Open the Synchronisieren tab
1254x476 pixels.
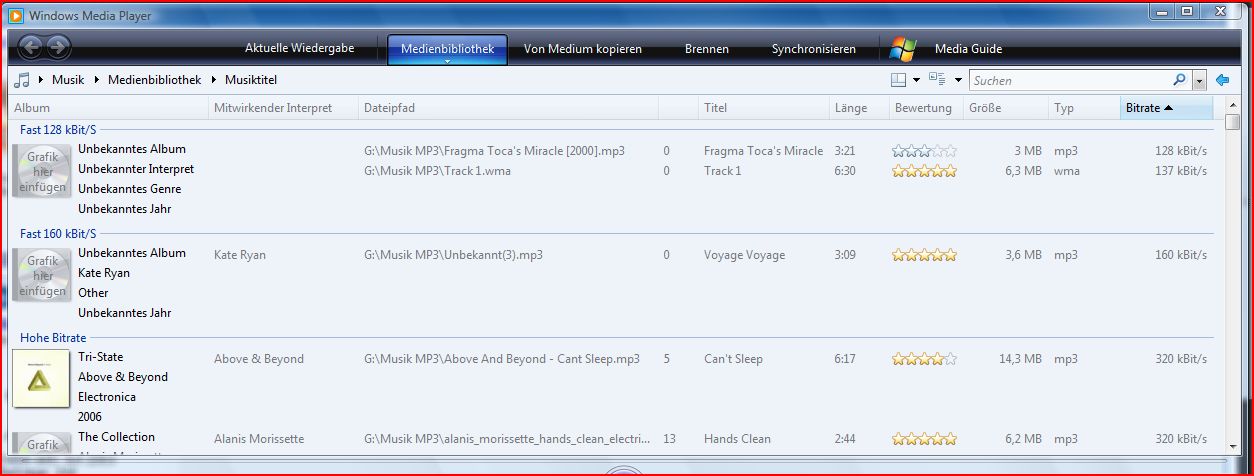pos(814,49)
